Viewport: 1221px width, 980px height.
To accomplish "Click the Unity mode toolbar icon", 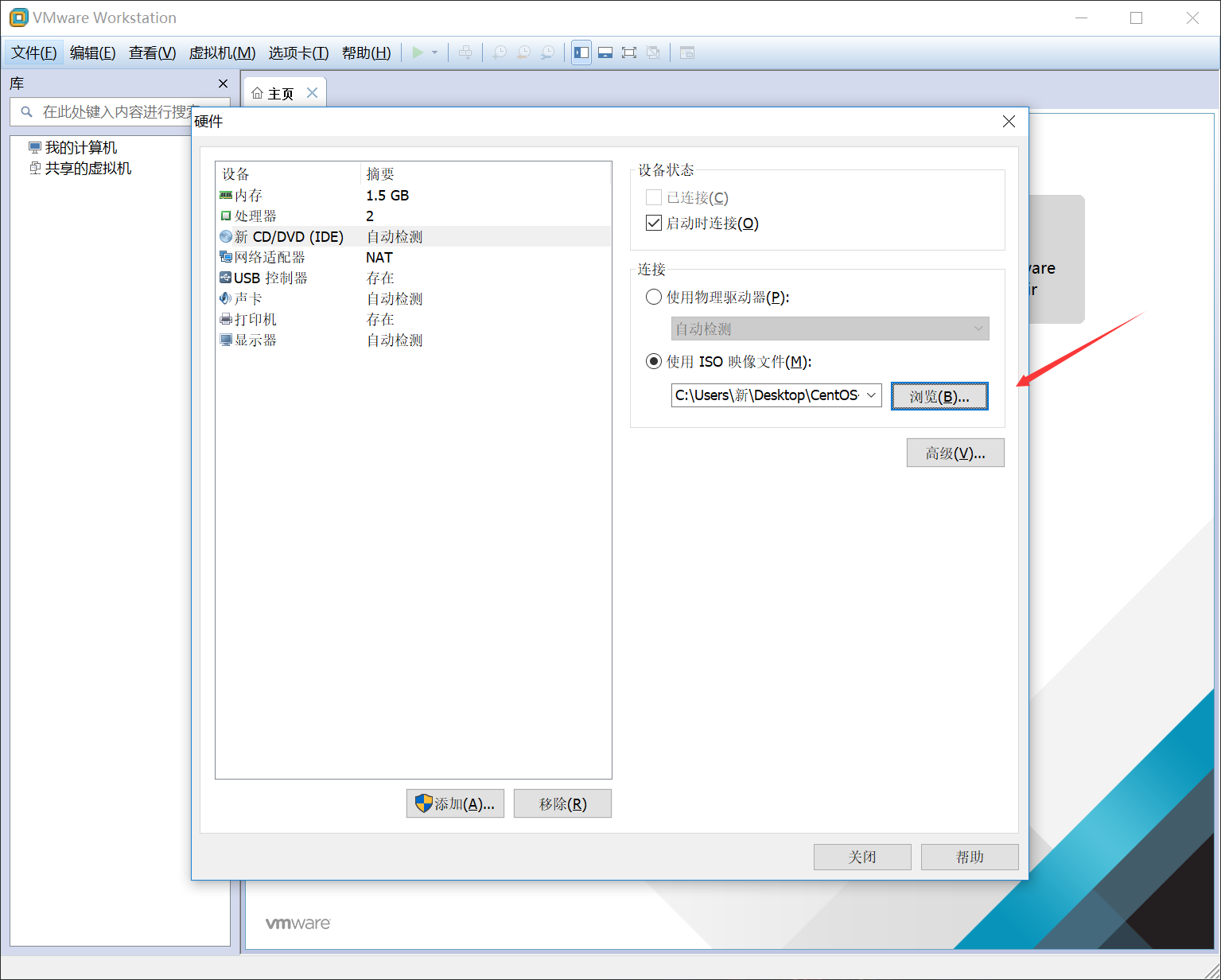I will pyautogui.click(x=653, y=52).
